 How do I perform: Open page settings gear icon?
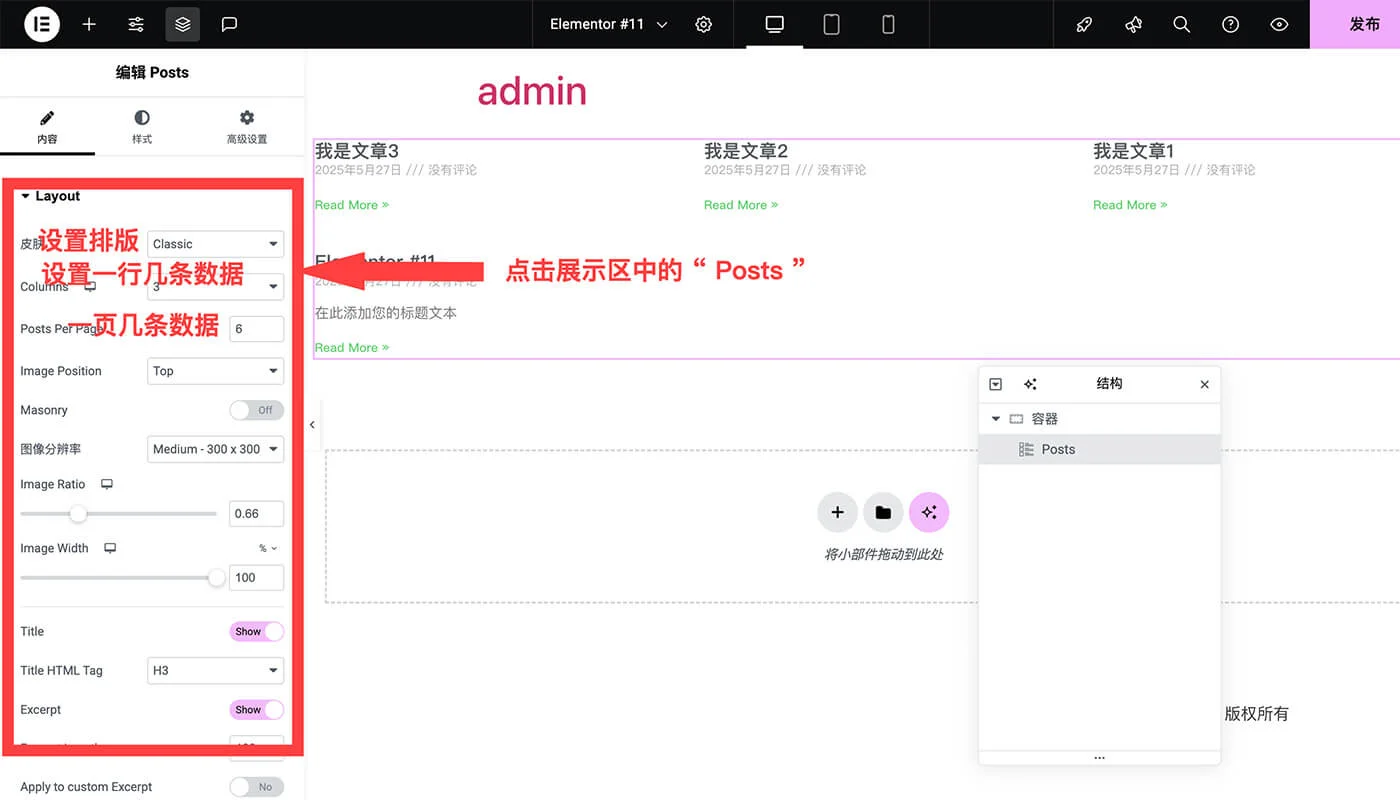pyautogui.click(x=704, y=24)
